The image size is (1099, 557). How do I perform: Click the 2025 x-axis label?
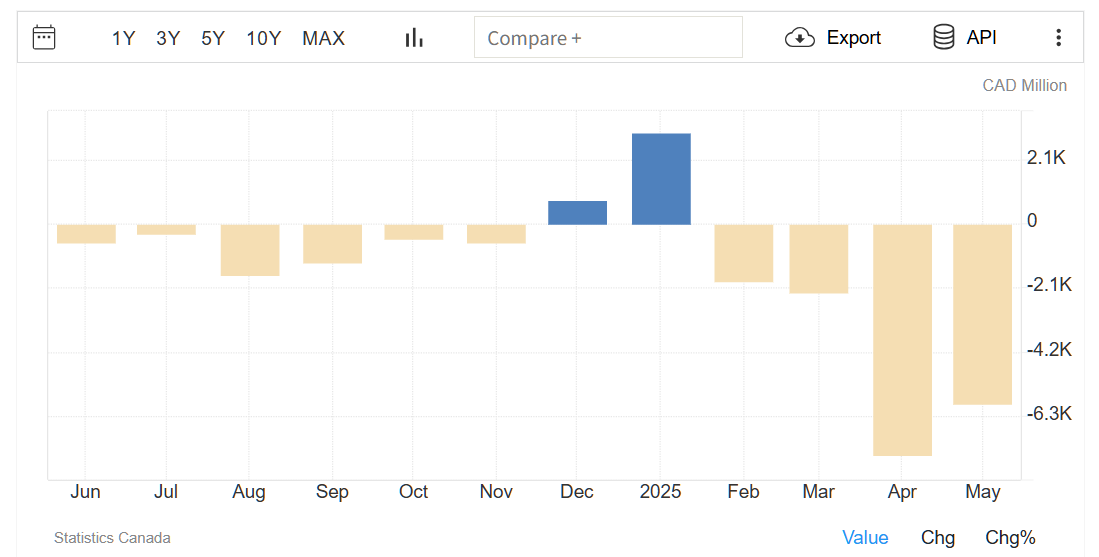[660, 492]
